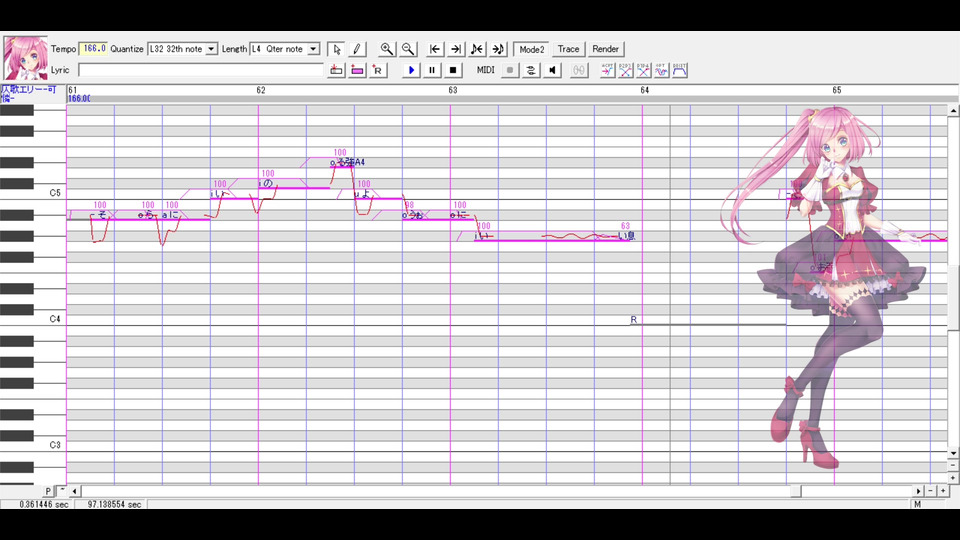Click the MIDI loop settings icon

point(531,70)
